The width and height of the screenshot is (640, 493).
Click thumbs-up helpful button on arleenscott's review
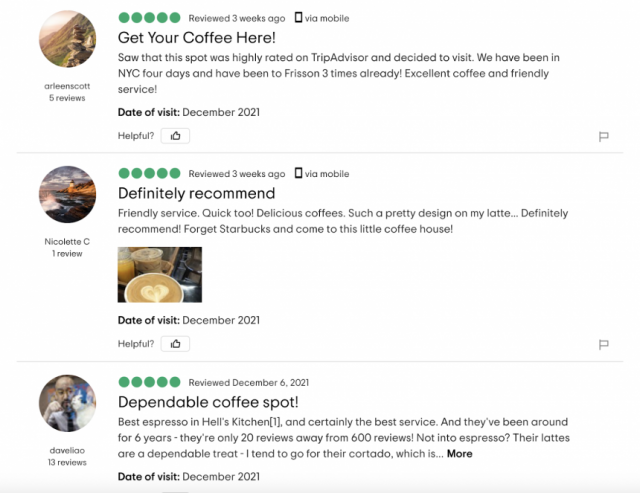pos(175,136)
